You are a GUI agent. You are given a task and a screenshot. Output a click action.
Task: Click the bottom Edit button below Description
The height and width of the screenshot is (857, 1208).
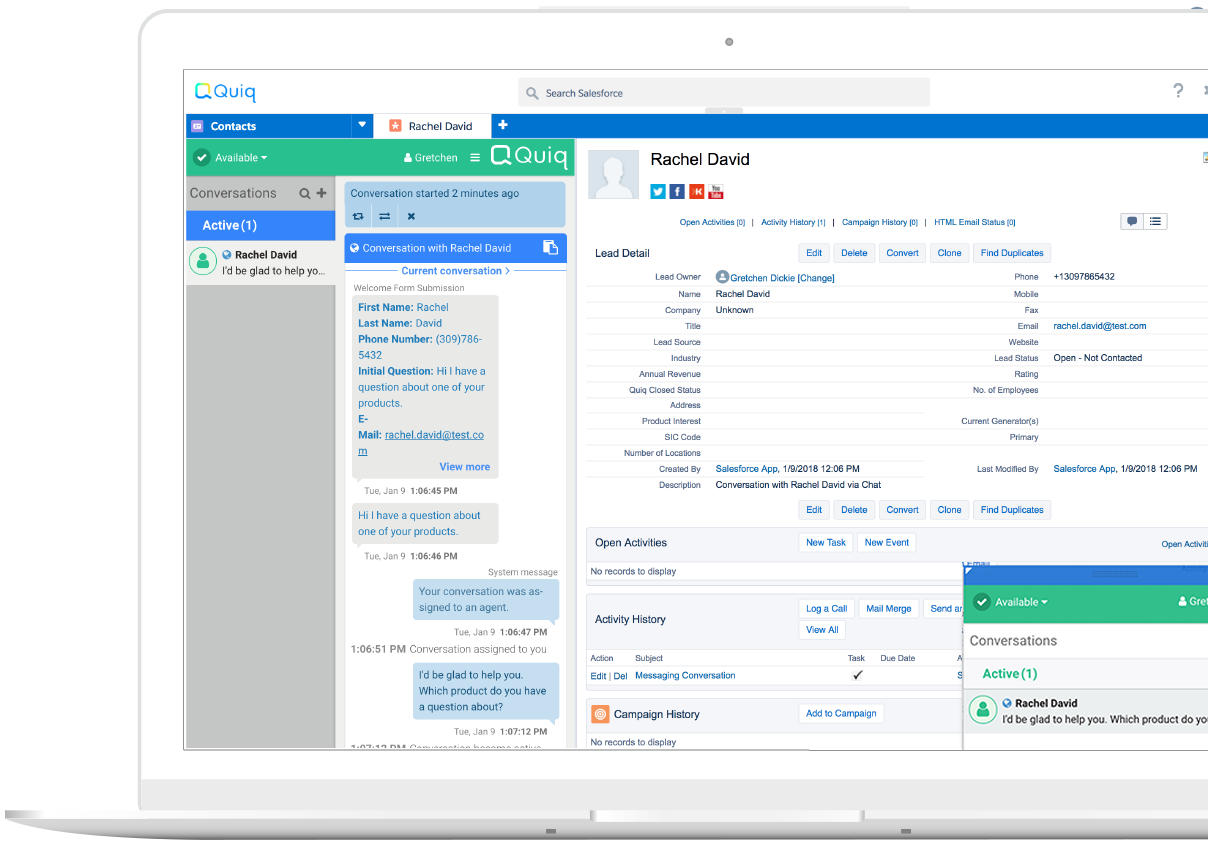(814, 510)
